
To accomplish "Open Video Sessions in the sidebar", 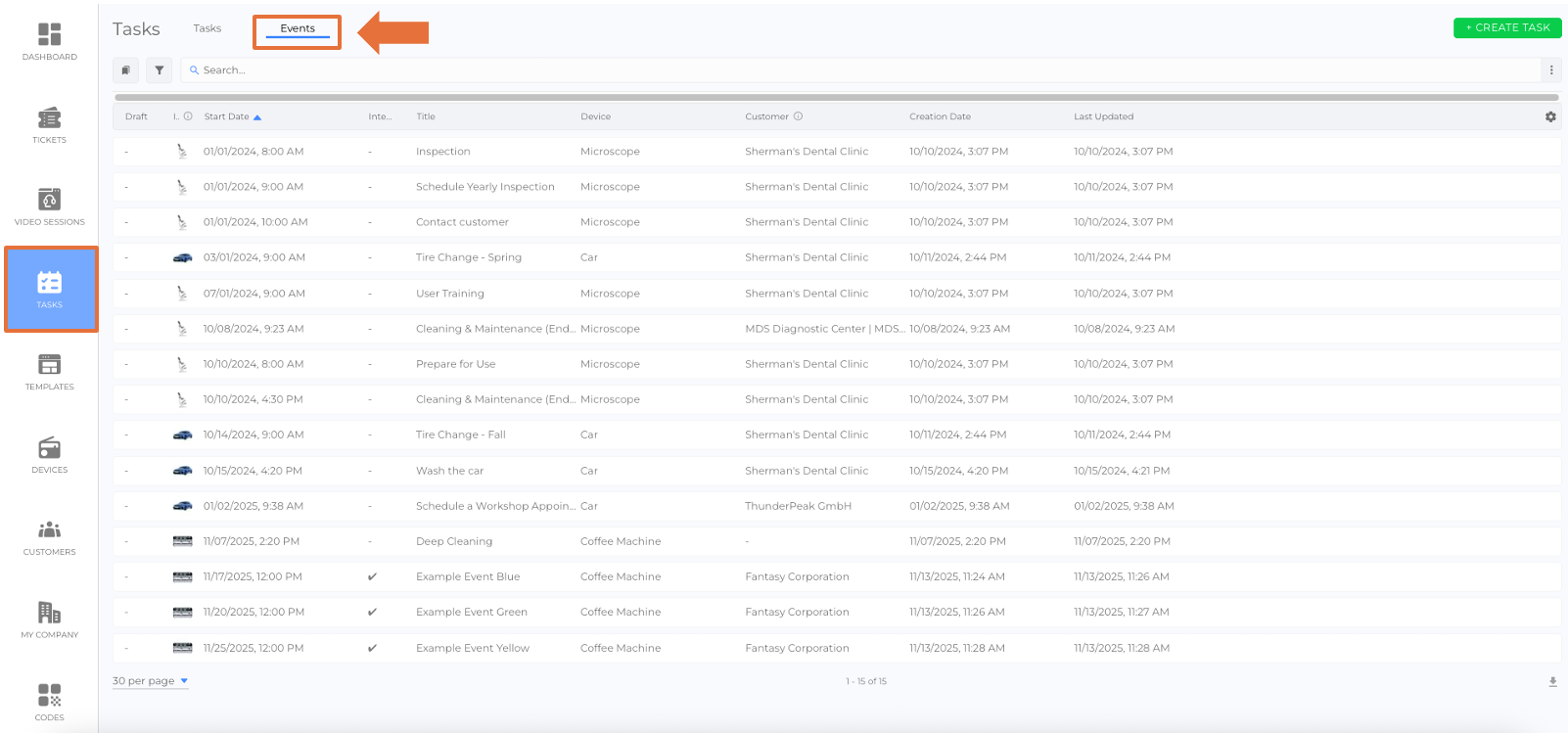I will point(49,206).
